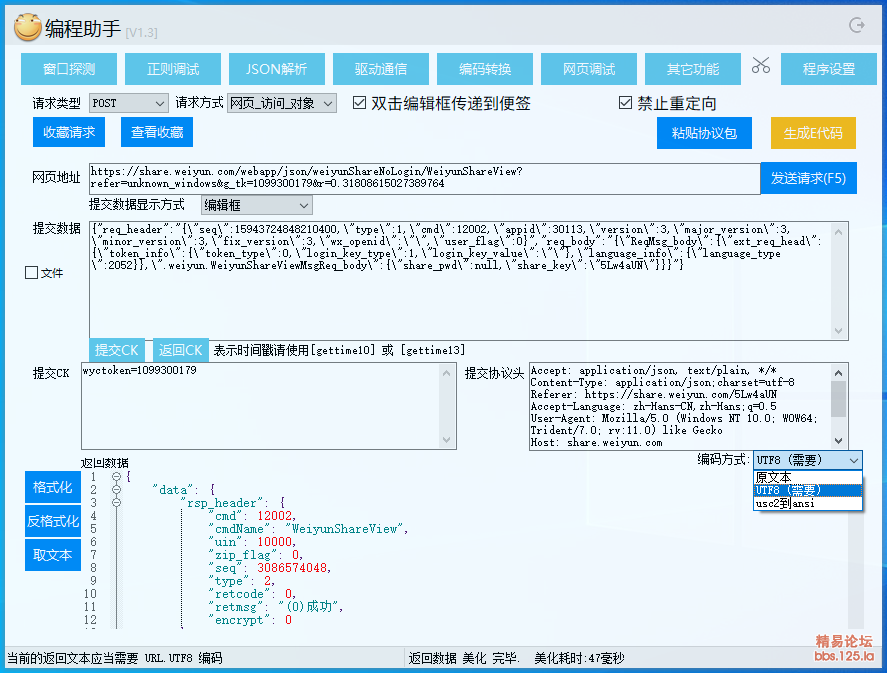Switch to 编码转换 tab

click(x=485, y=69)
